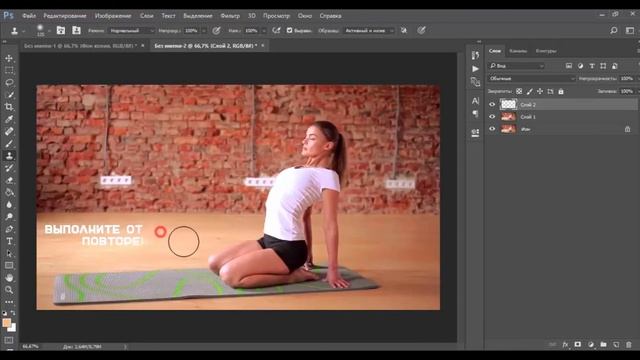Open the Непрозр. opacity slider dropdown
Image resolution: width=640 pixels, height=360 pixels.
tap(204, 31)
